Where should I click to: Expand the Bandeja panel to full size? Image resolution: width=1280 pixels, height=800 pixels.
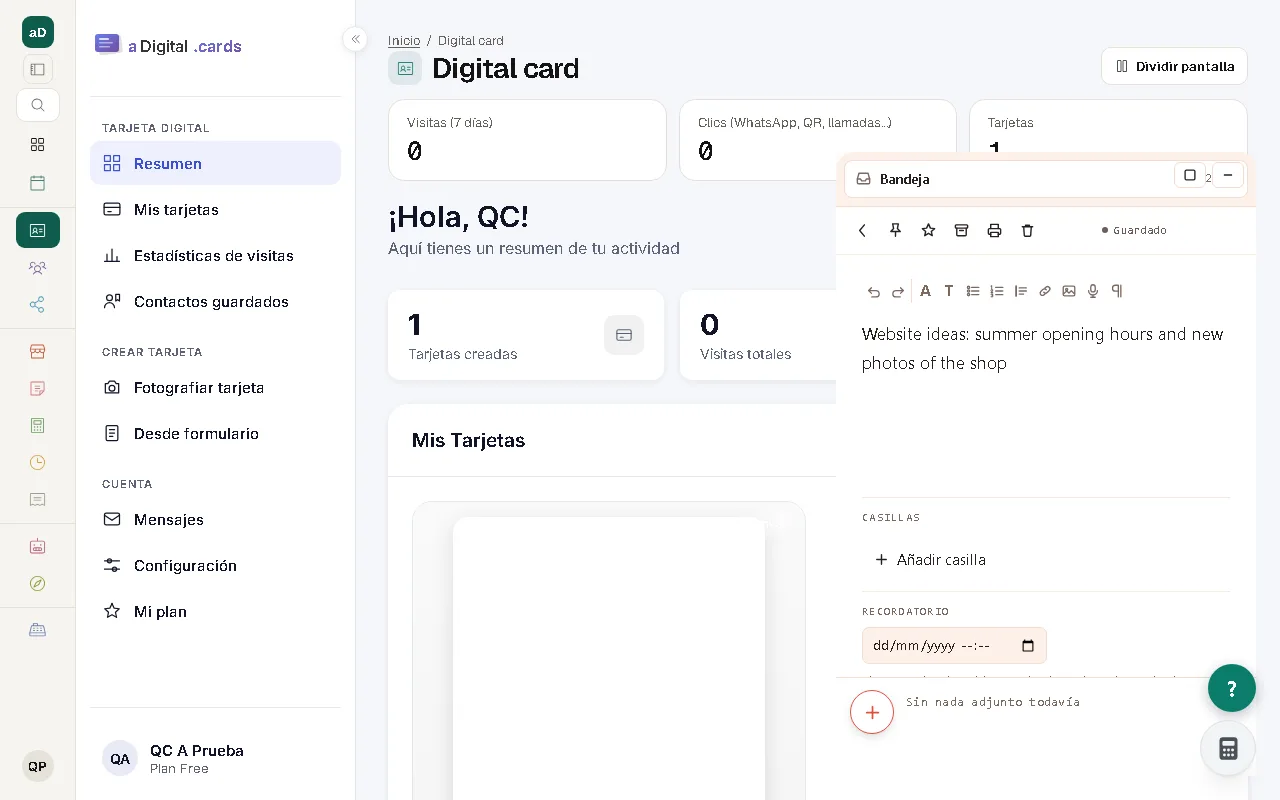click(1190, 176)
